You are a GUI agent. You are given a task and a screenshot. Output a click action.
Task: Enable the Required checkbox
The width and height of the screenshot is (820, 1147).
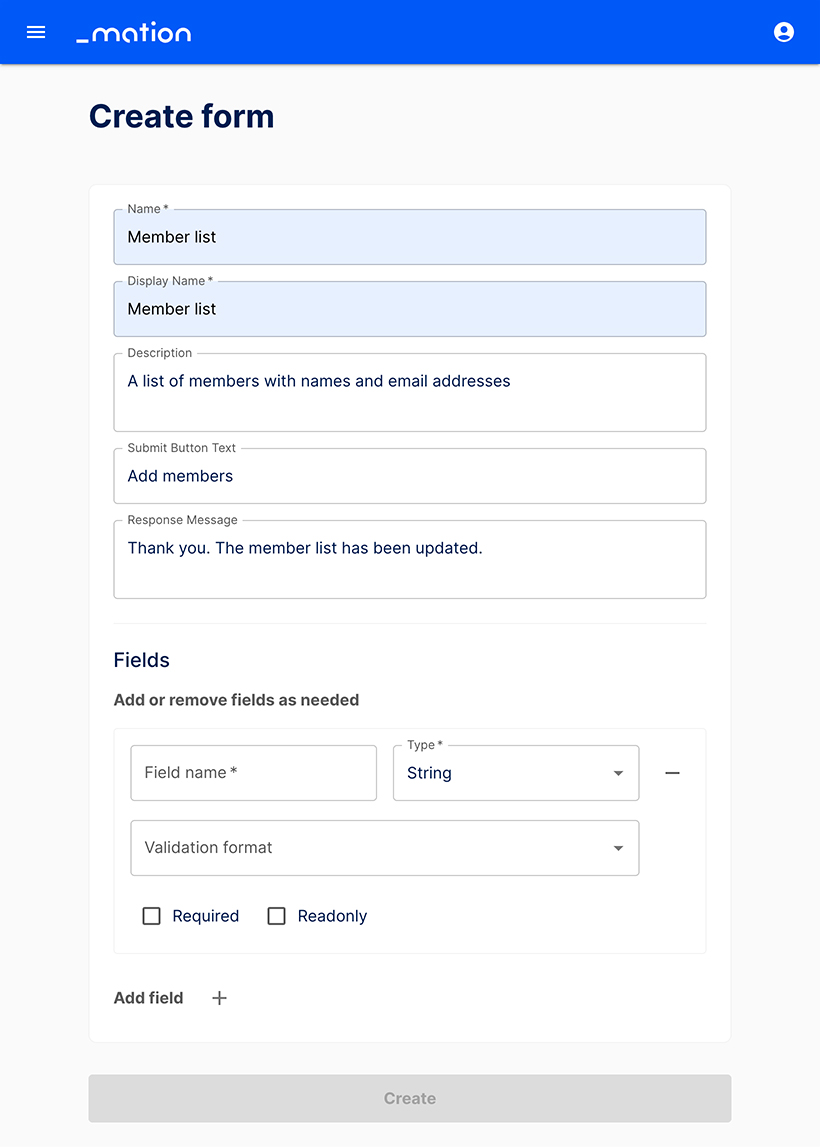click(152, 916)
